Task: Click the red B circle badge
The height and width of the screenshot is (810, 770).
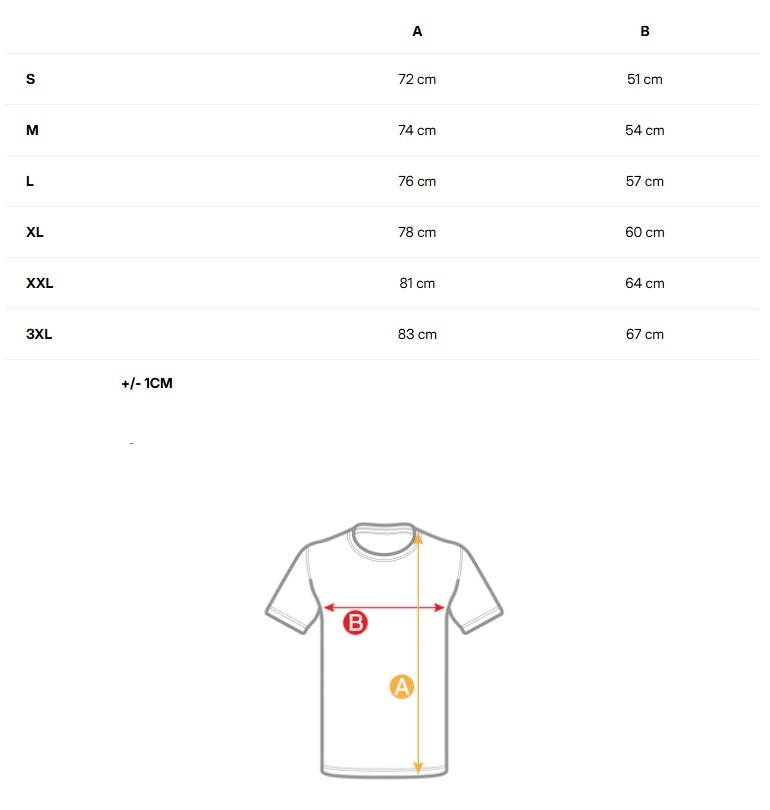Action: [355, 623]
